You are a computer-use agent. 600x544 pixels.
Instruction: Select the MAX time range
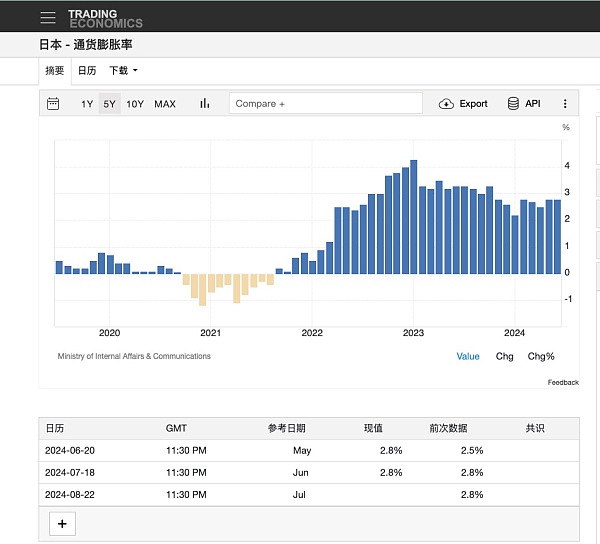click(x=165, y=104)
